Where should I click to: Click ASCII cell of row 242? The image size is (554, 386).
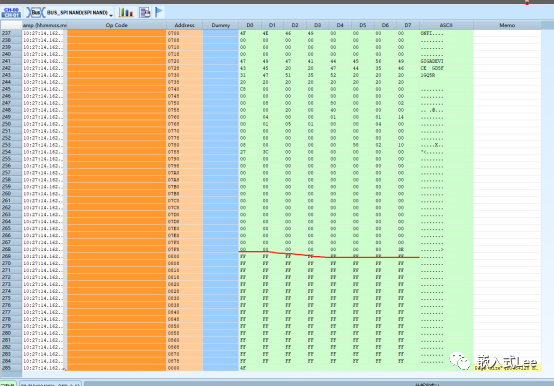coord(446,68)
